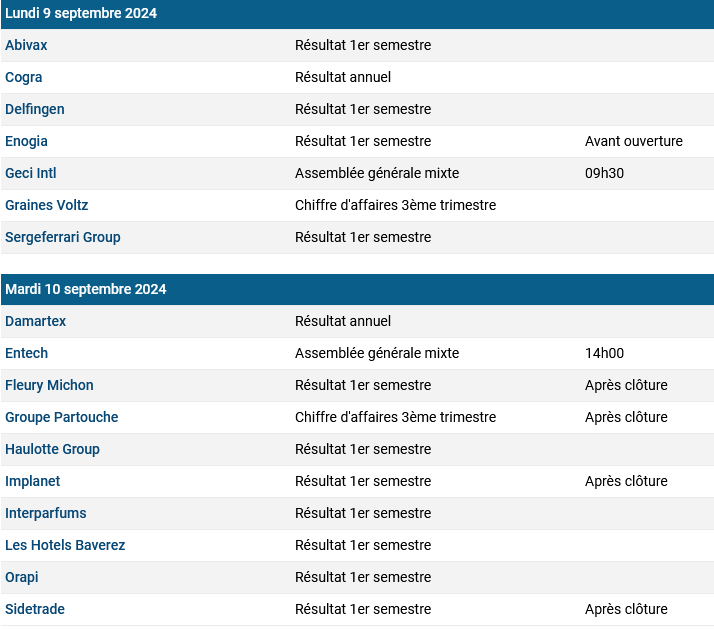Click the 09h30 time for Geci Intl

(604, 173)
